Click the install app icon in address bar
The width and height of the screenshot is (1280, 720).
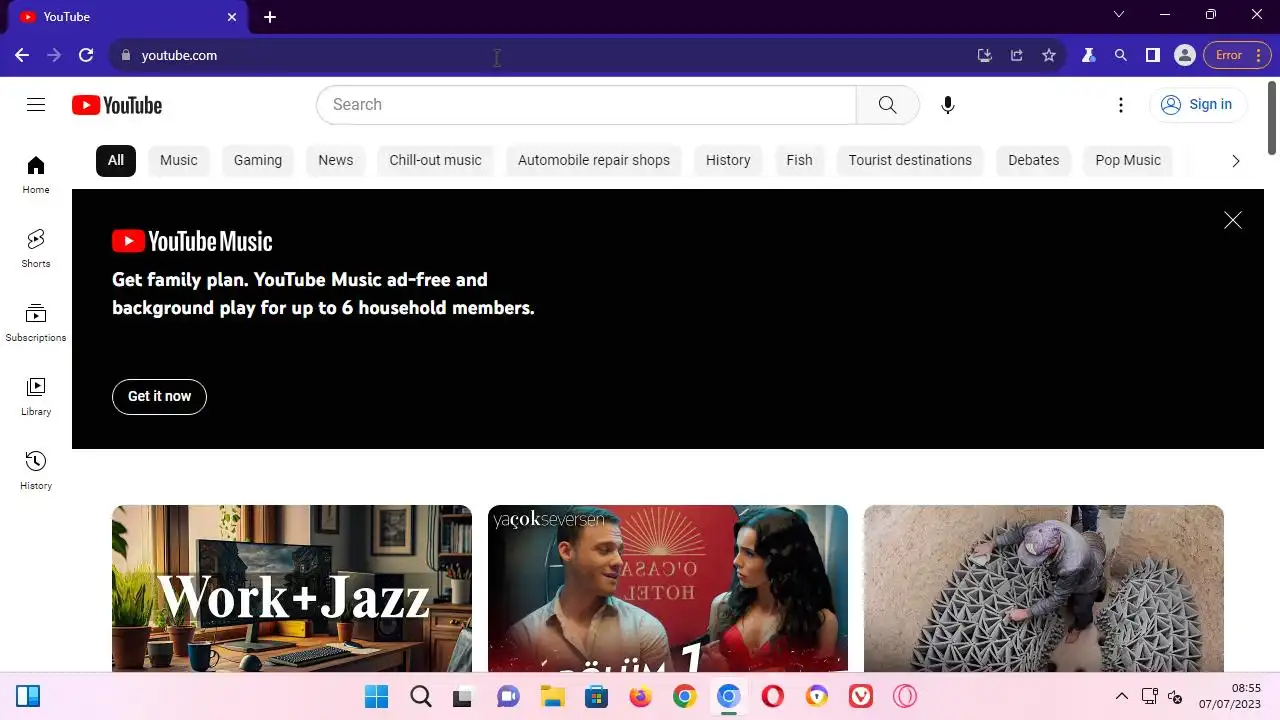(985, 55)
